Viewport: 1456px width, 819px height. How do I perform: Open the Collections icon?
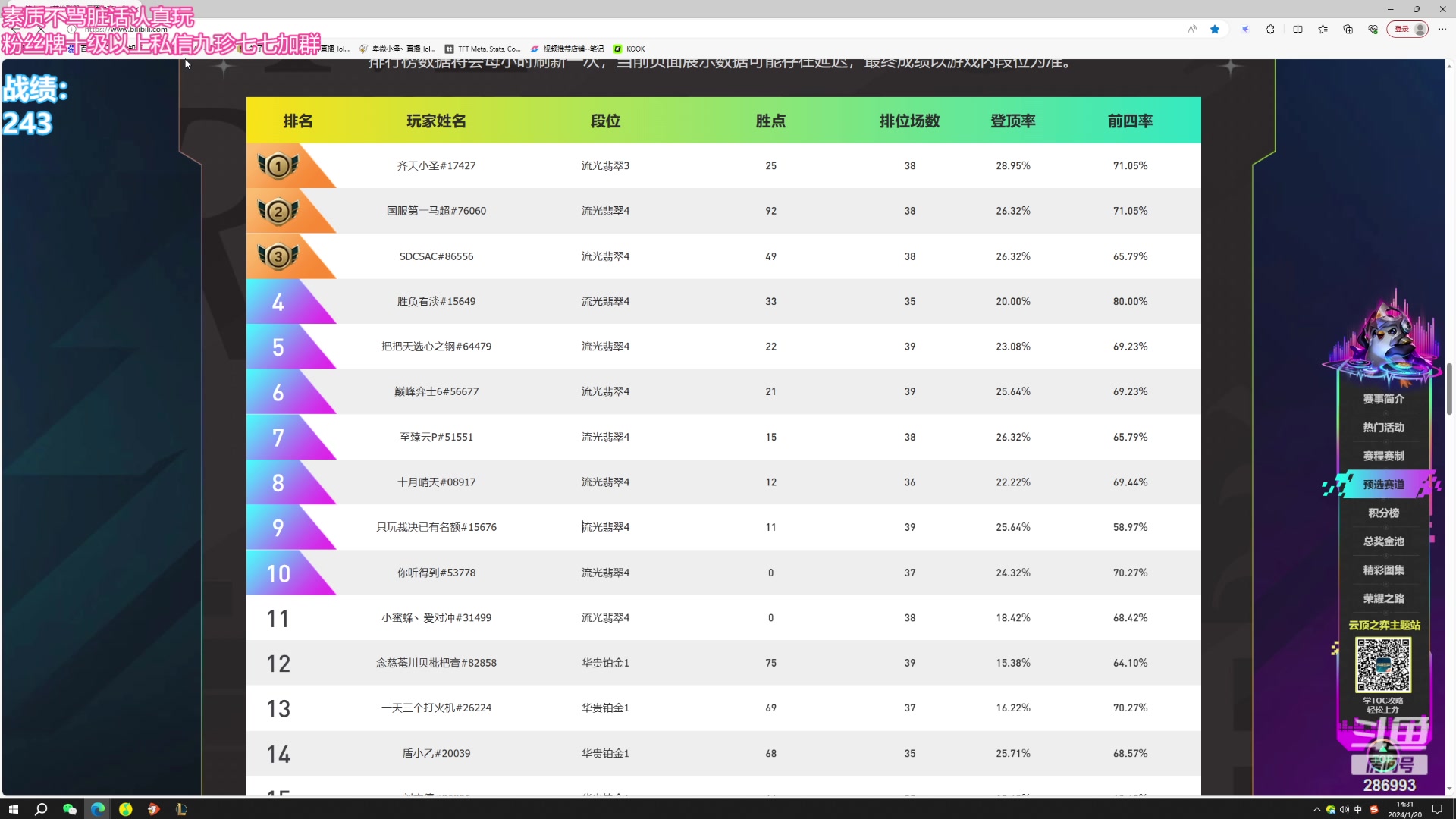[x=1348, y=29]
